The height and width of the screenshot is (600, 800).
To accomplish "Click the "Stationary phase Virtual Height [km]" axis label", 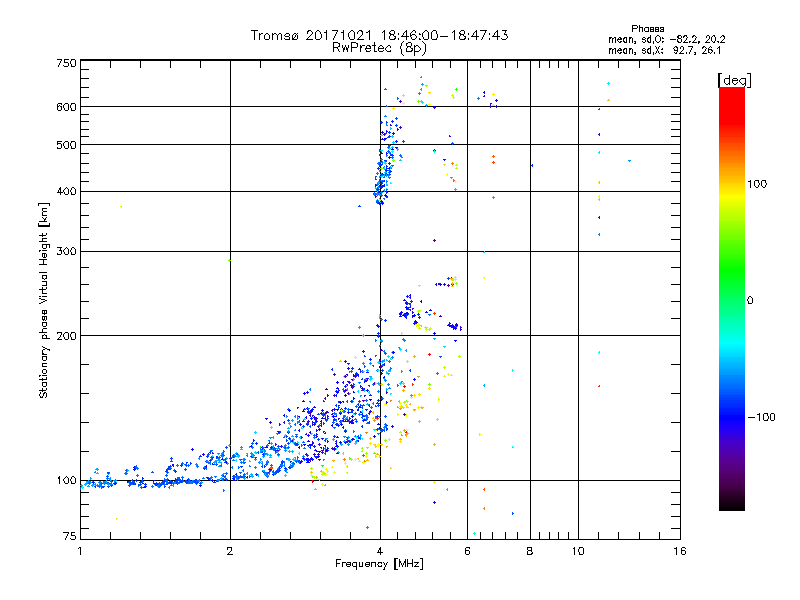I will coord(44,301).
